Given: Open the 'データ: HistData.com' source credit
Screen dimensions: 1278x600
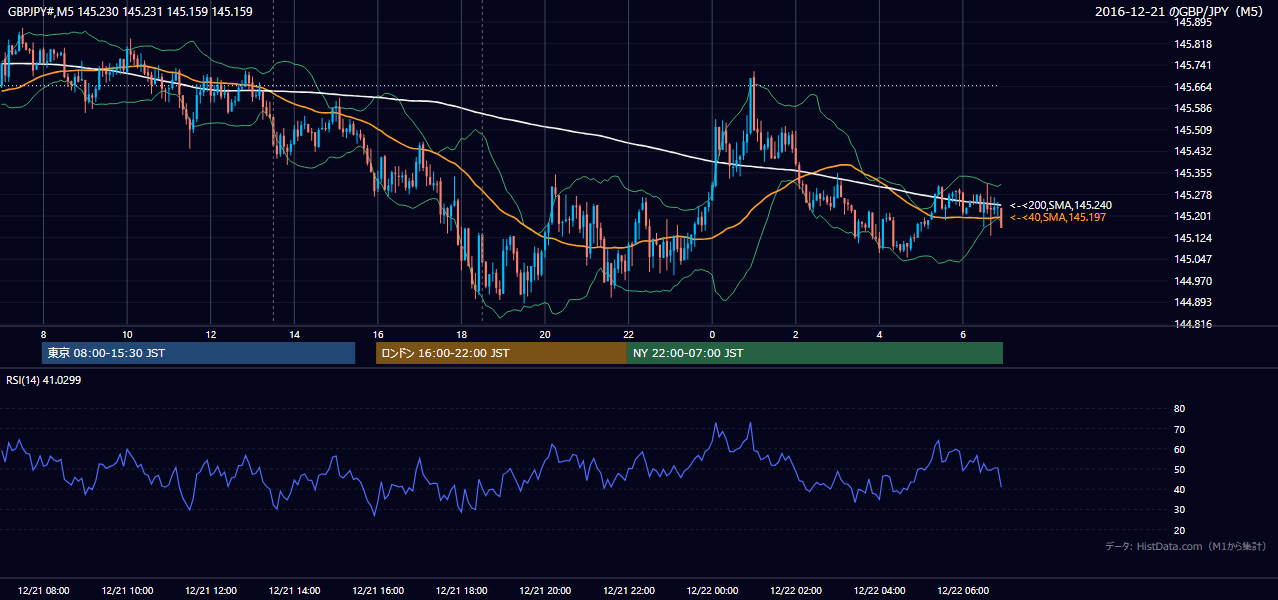Looking at the screenshot, I should pyautogui.click(x=1185, y=546).
